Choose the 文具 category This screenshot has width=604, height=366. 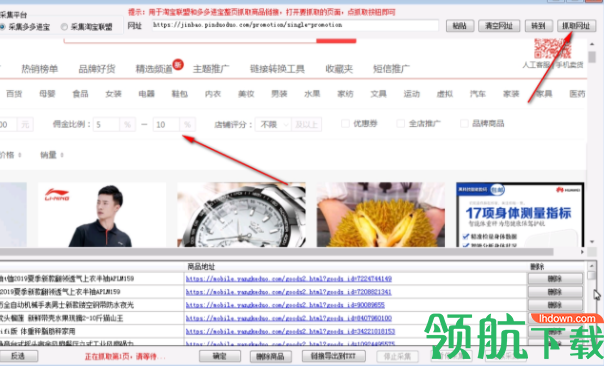coord(379,94)
